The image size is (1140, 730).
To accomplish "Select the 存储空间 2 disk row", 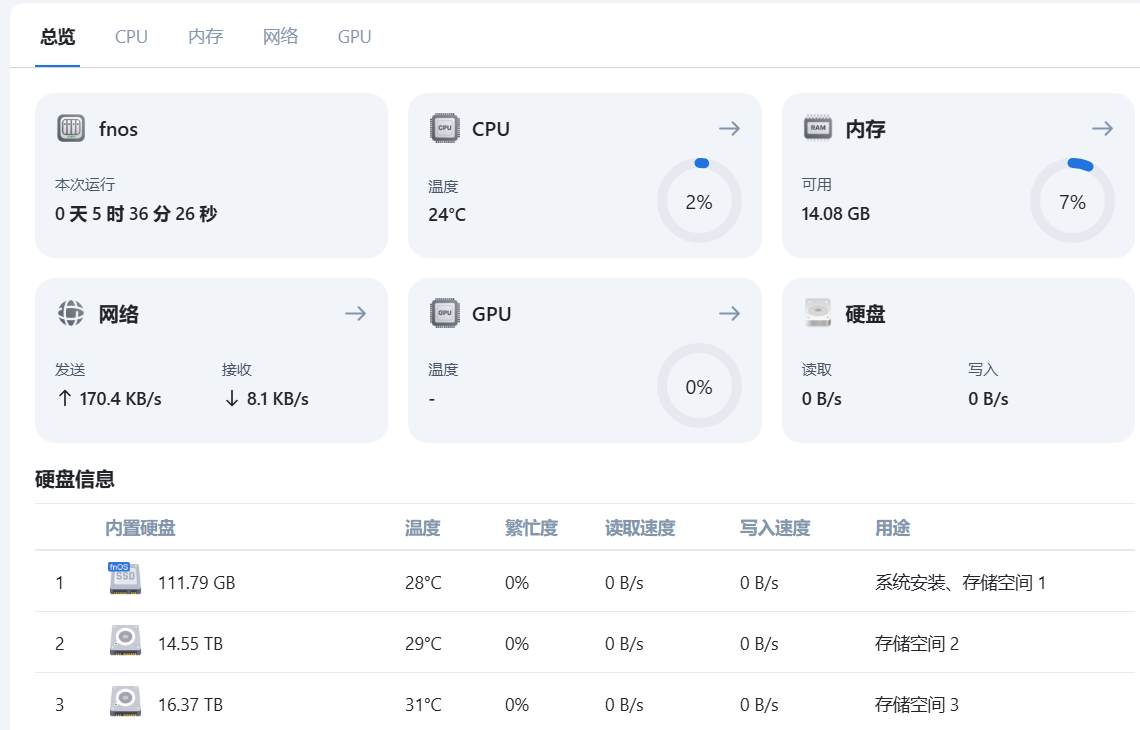I will (x=500, y=642).
